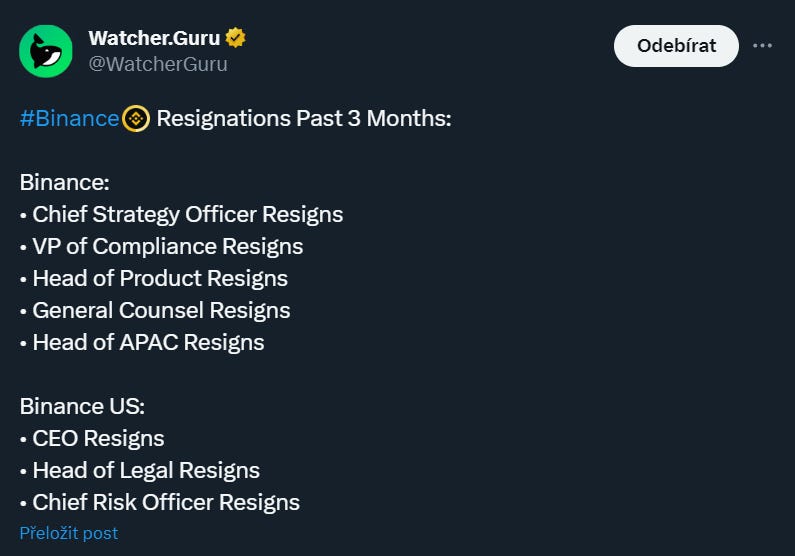Screen dimensions: 795x556
Task: Click the Binance logo emoji
Action: 136,119
